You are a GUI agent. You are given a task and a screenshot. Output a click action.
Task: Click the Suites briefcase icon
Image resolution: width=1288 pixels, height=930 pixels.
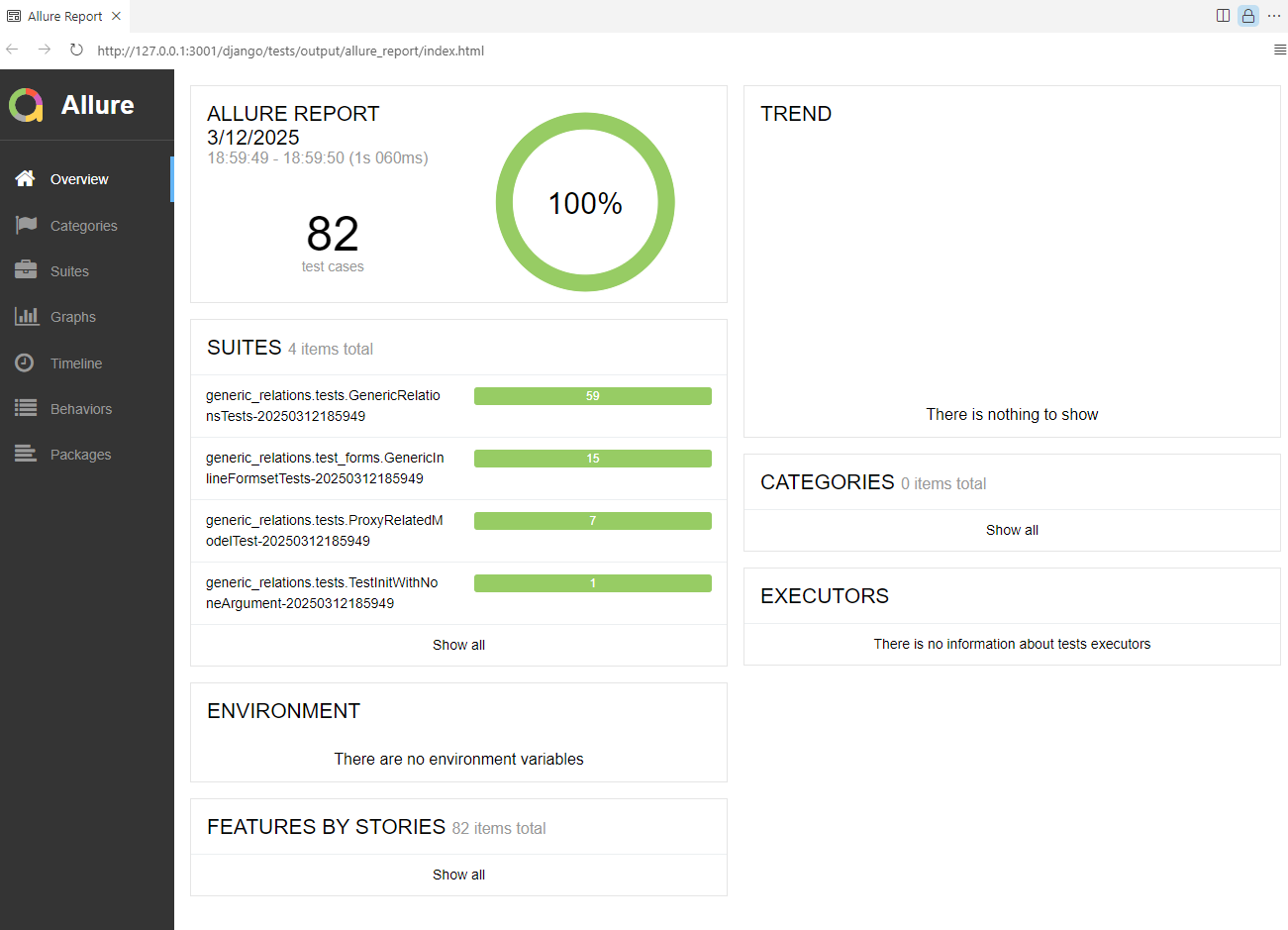[x=26, y=270]
